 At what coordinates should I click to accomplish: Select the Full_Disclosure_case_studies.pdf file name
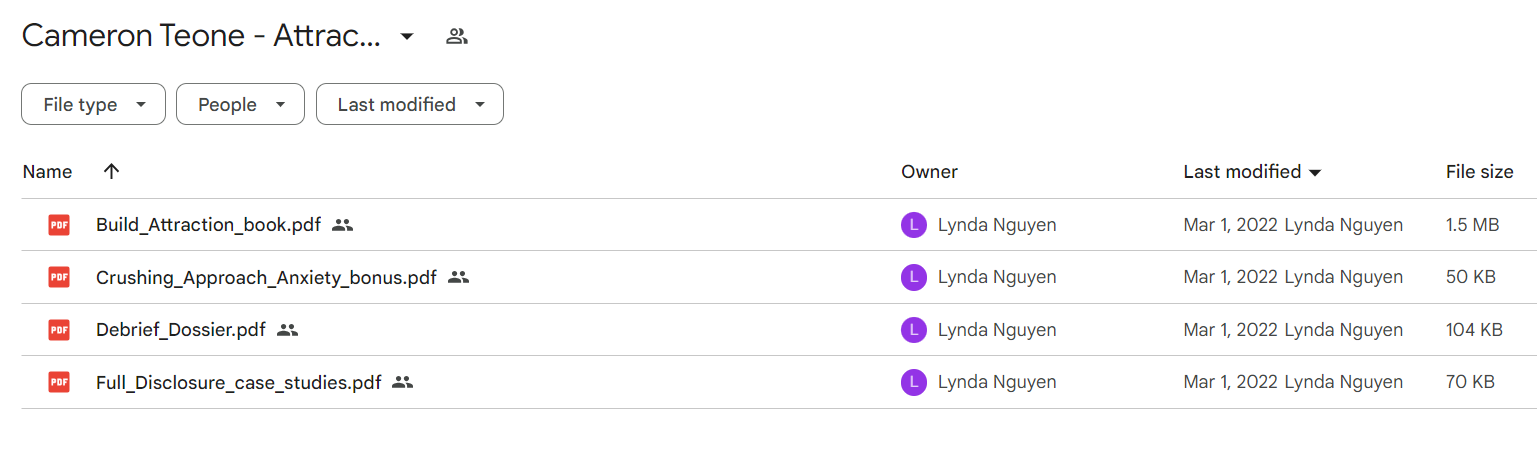238,381
